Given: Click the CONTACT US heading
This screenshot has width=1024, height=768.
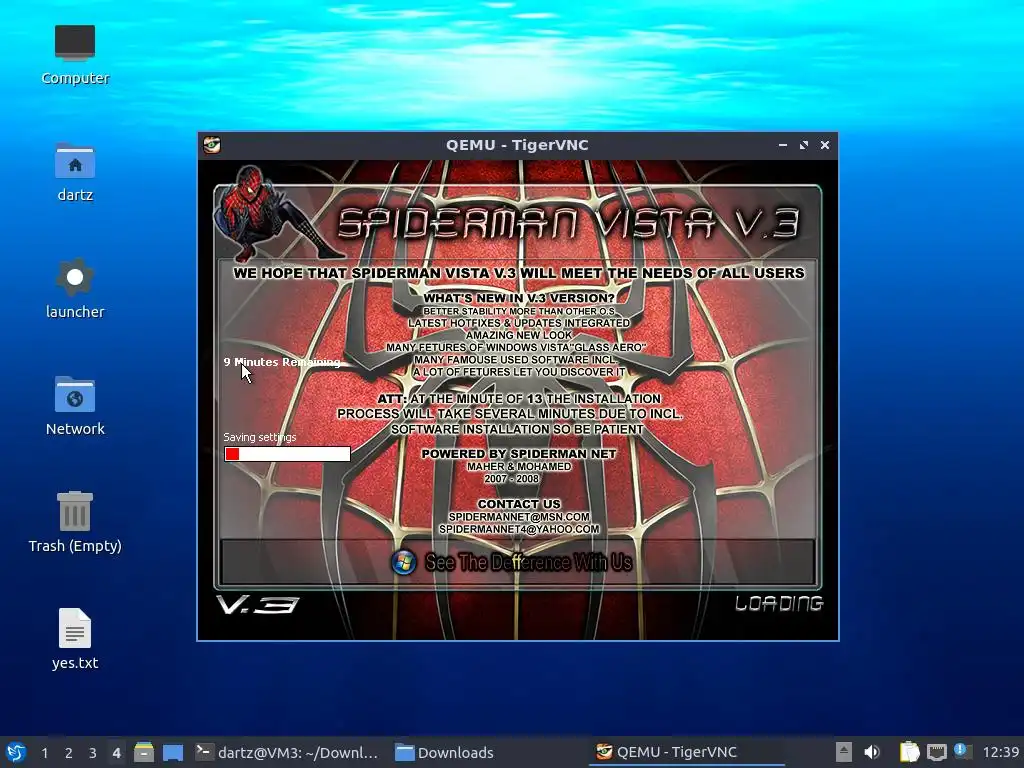Looking at the screenshot, I should [519, 504].
